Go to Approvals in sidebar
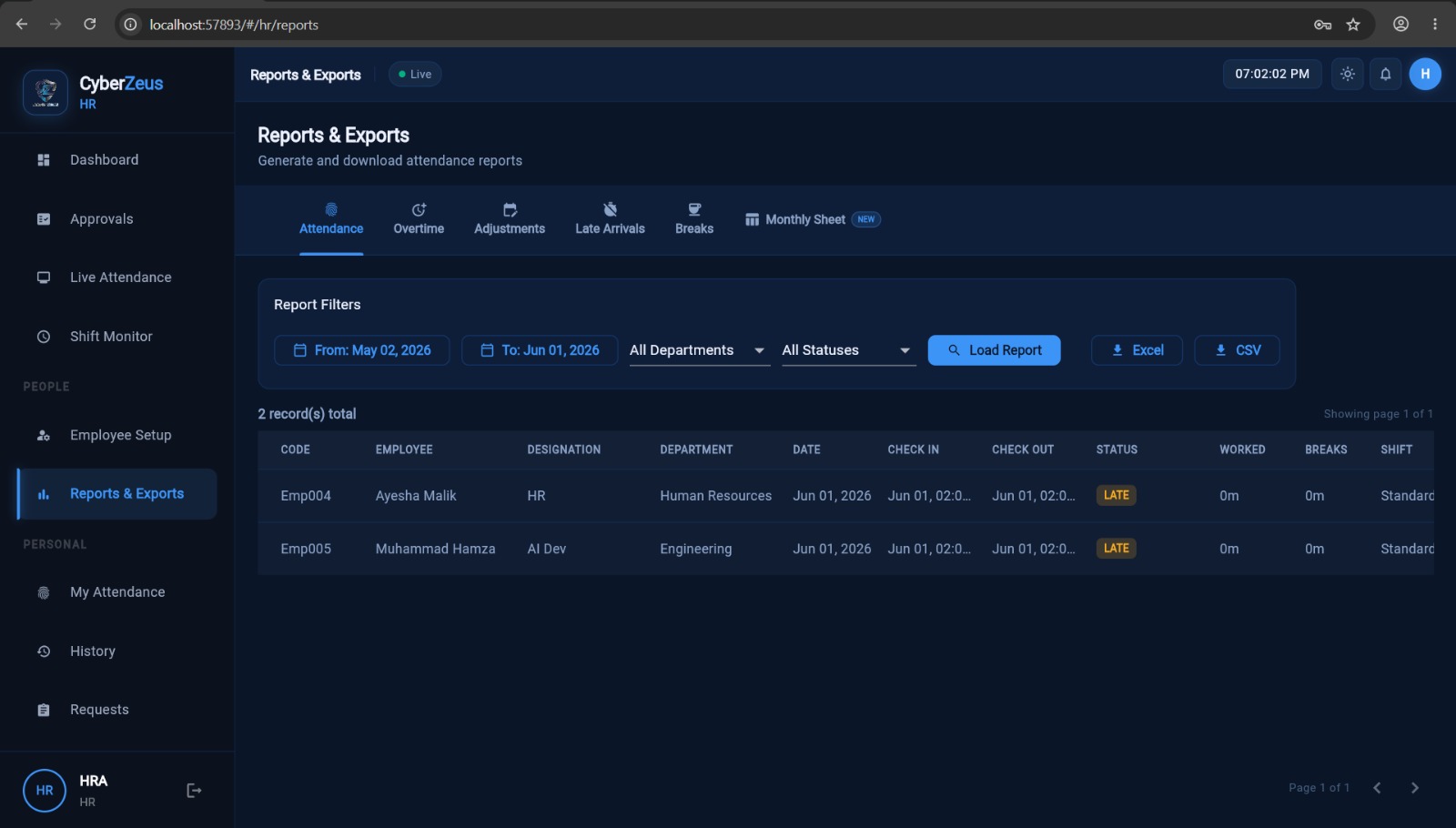Screen dimensions: 1456x828 [x=116, y=219]
